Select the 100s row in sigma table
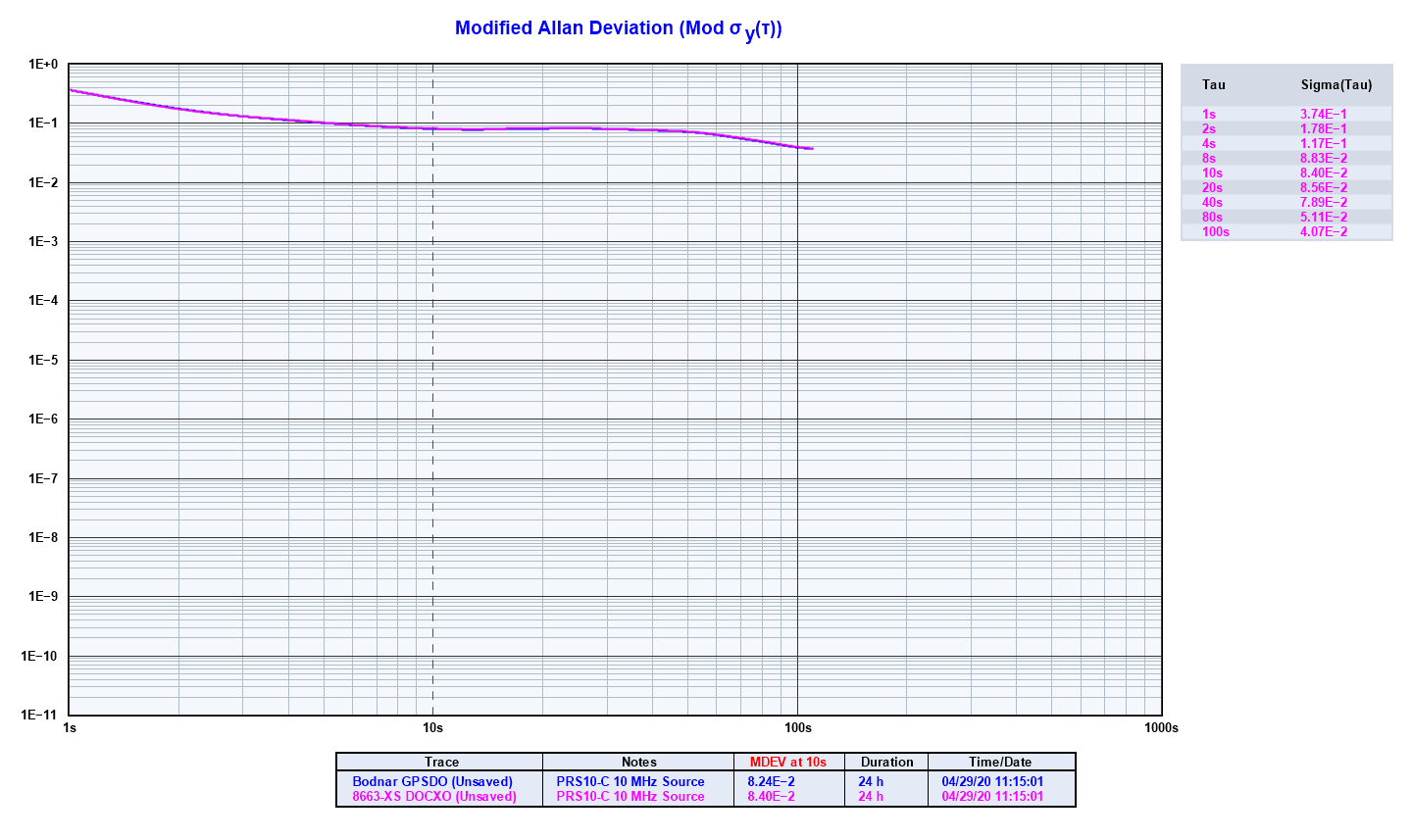1412x840 pixels. coord(1286,231)
